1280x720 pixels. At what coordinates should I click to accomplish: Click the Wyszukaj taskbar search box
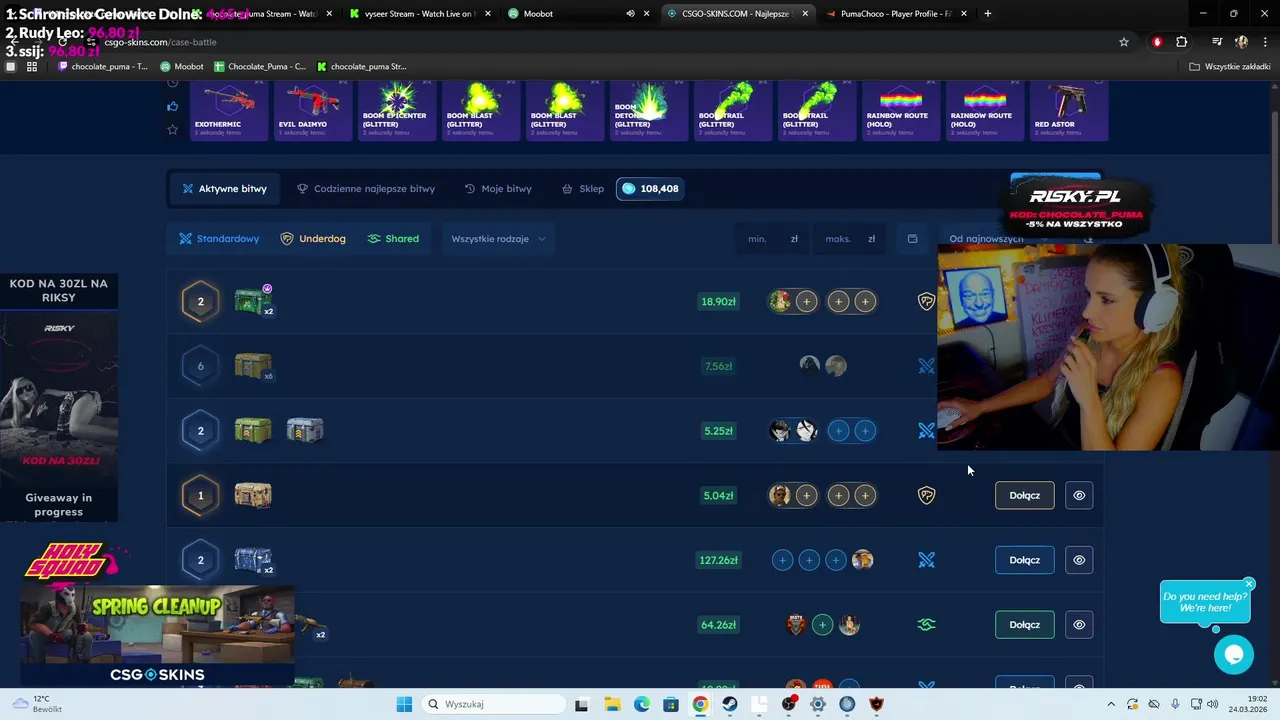coord(491,704)
